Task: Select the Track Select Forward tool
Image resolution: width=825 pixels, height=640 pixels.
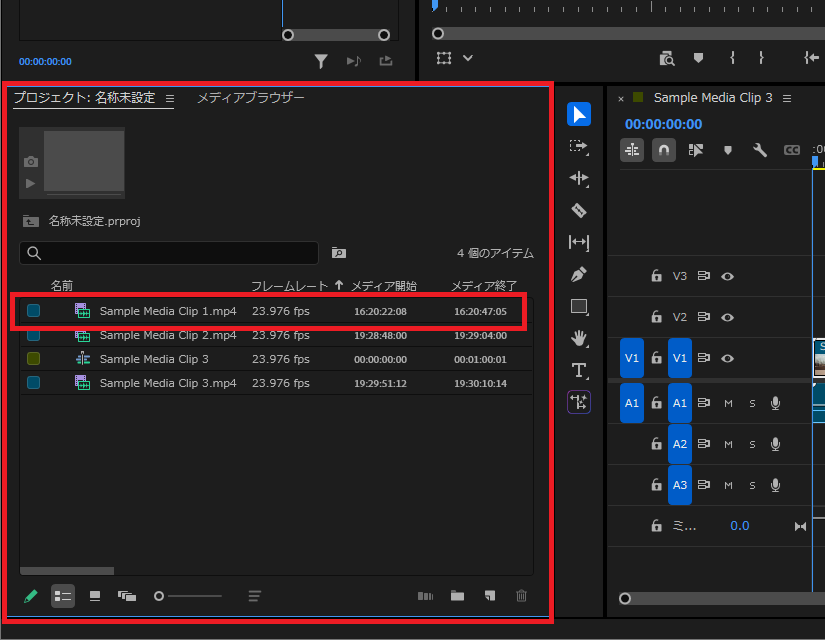Action: tap(578, 146)
